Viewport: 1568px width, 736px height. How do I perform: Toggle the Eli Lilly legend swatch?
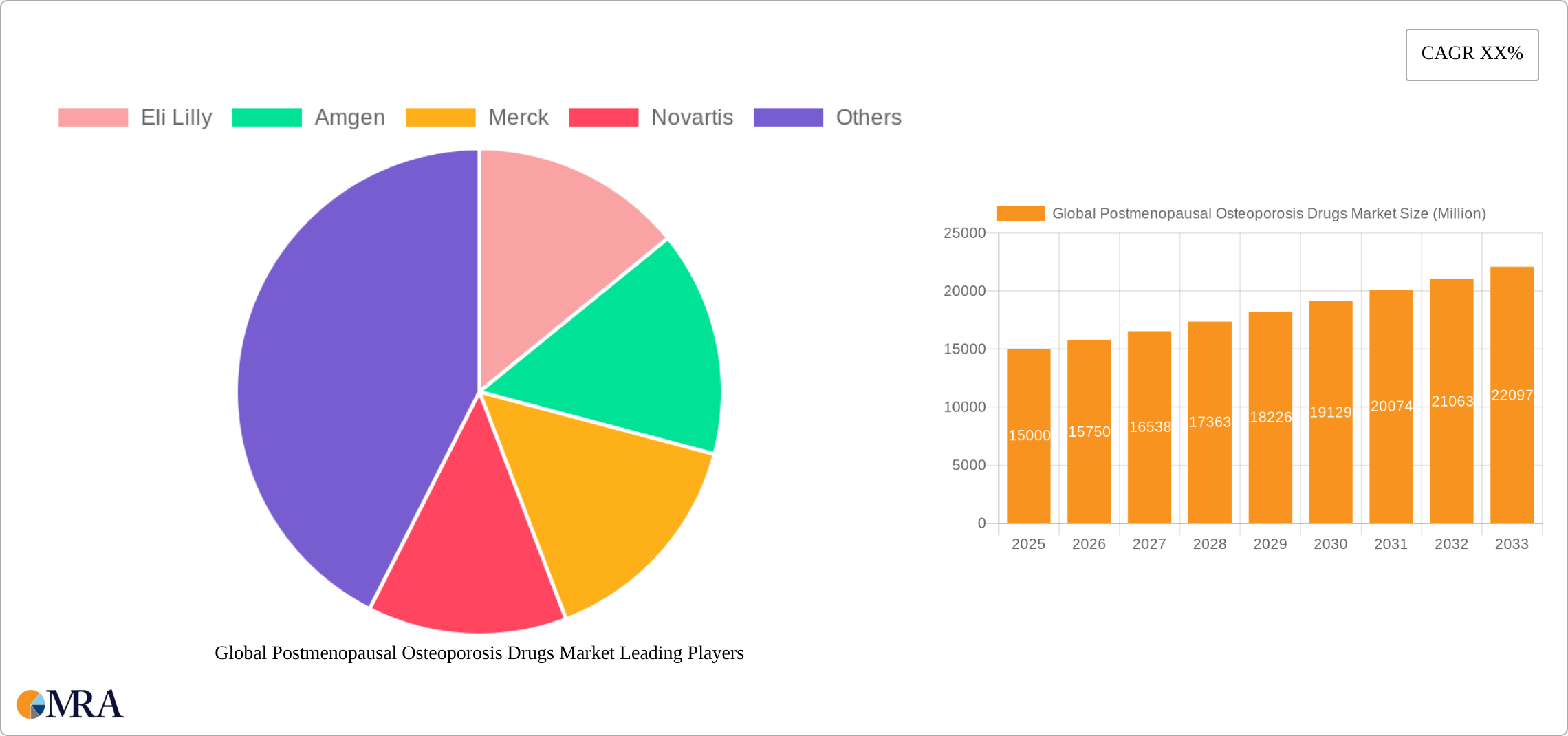pyautogui.click(x=93, y=118)
